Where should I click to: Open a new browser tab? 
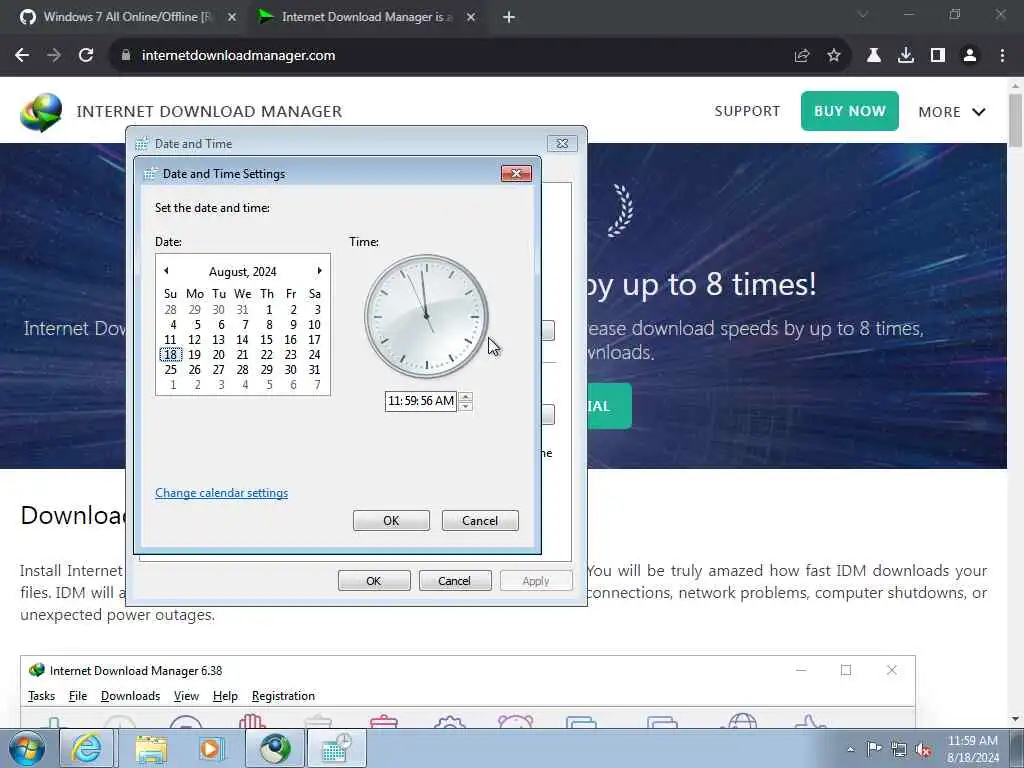coord(509,17)
